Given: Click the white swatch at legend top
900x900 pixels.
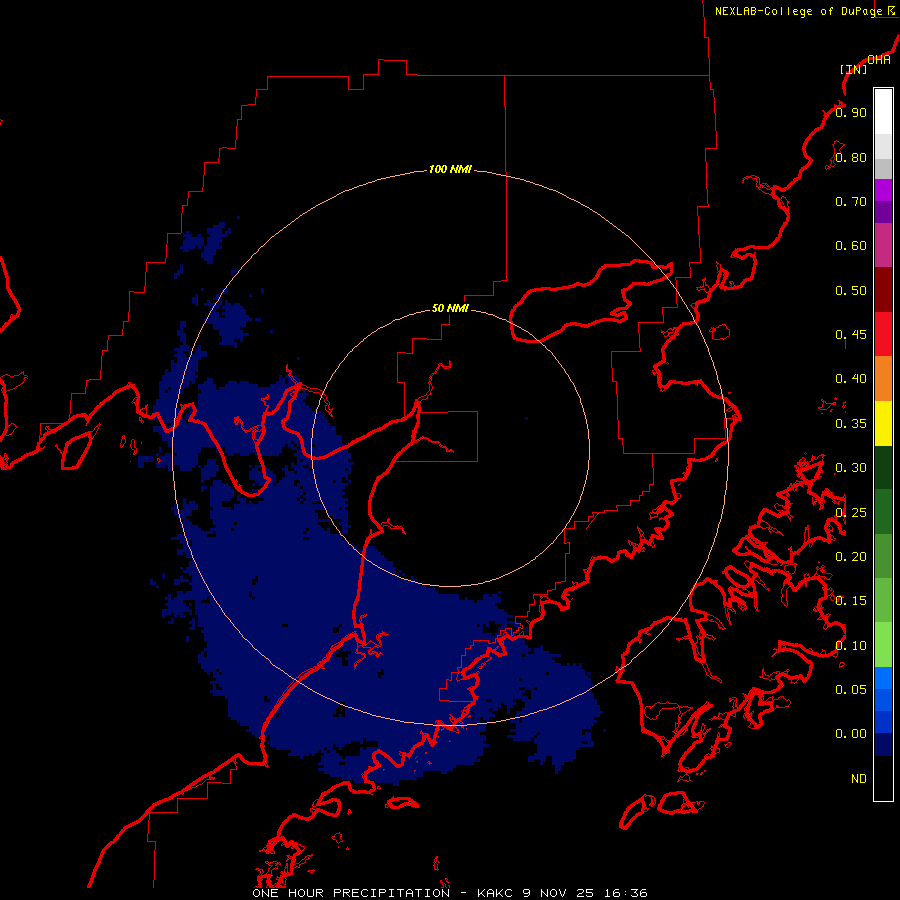Looking at the screenshot, I should (x=883, y=112).
